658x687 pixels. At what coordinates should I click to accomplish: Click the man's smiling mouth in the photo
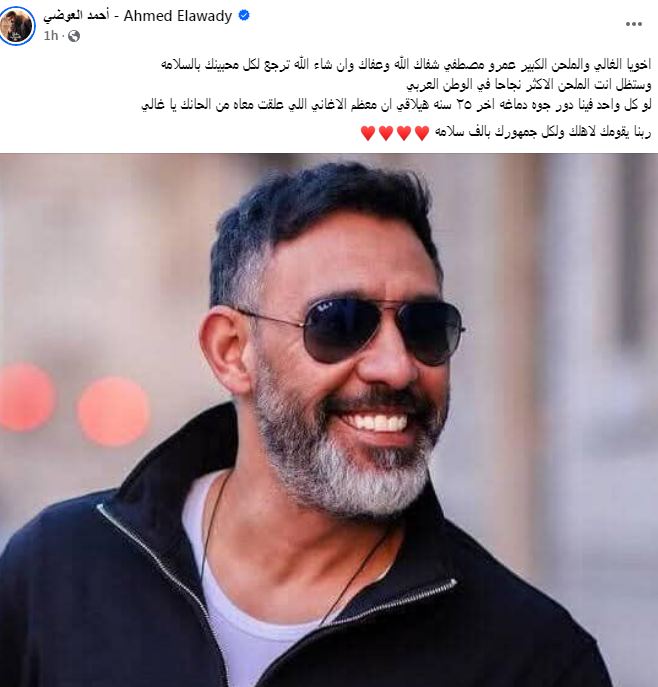coord(376,421)
